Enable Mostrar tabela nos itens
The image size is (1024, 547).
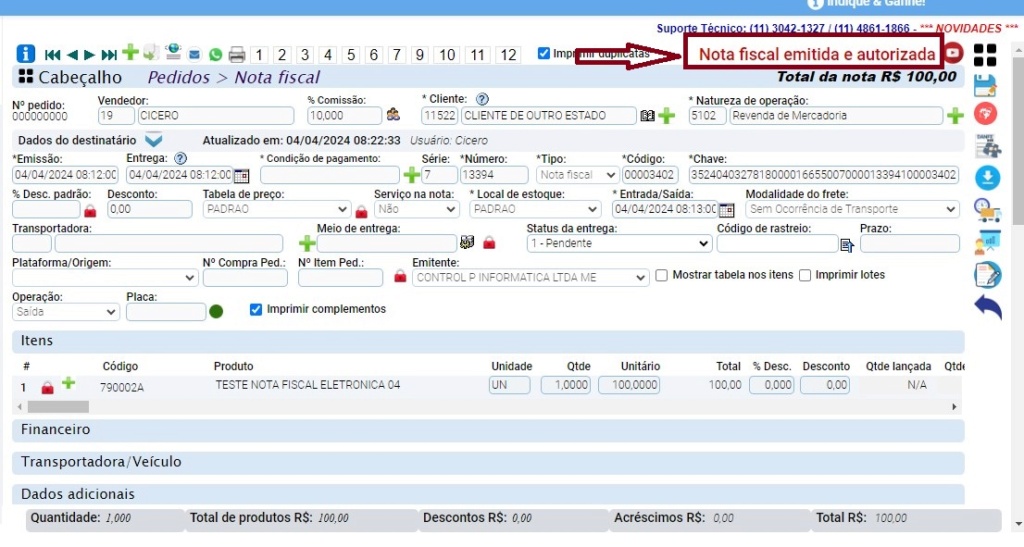(x=662, y=275)
